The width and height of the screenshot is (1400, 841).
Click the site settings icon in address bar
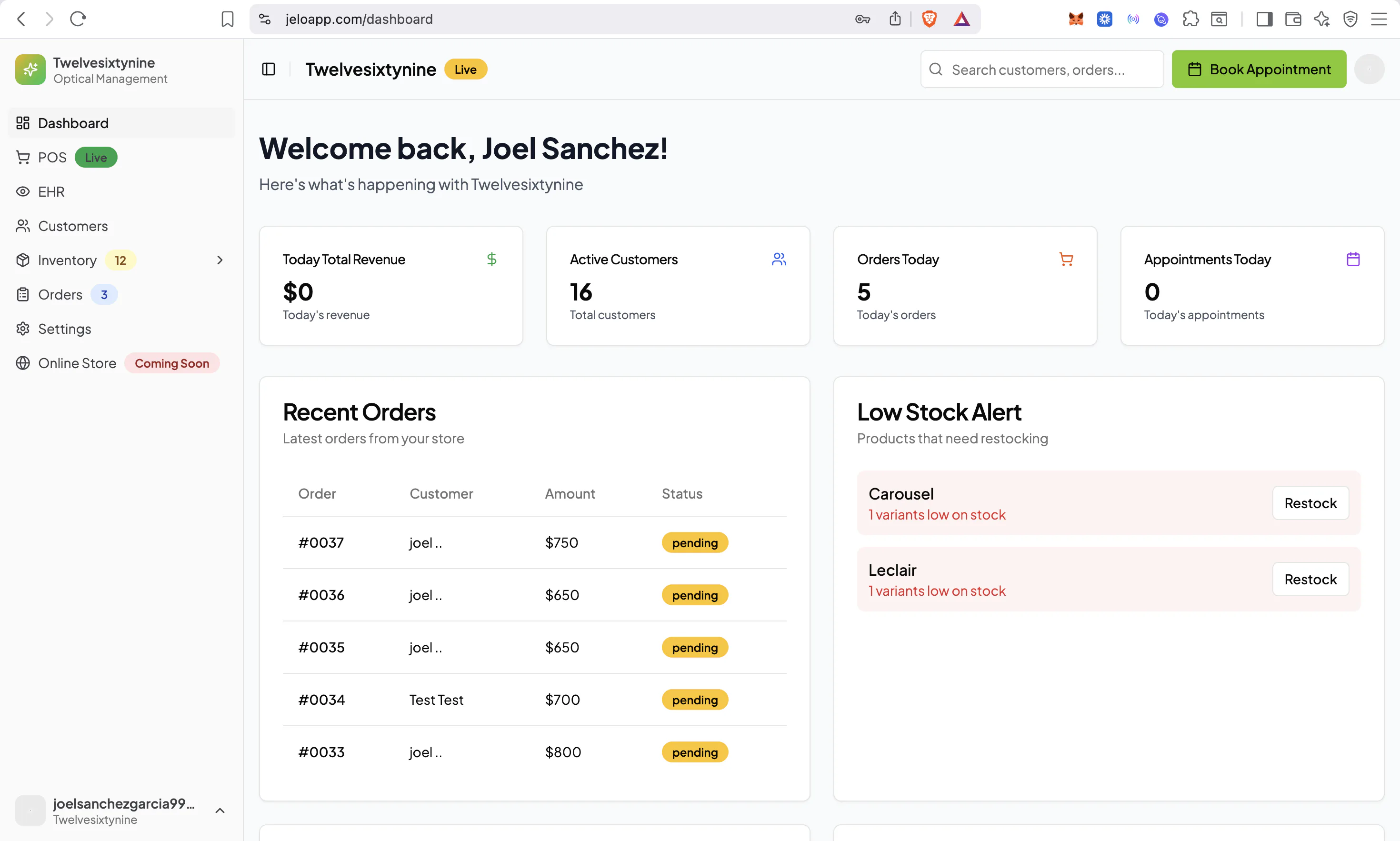265,19
